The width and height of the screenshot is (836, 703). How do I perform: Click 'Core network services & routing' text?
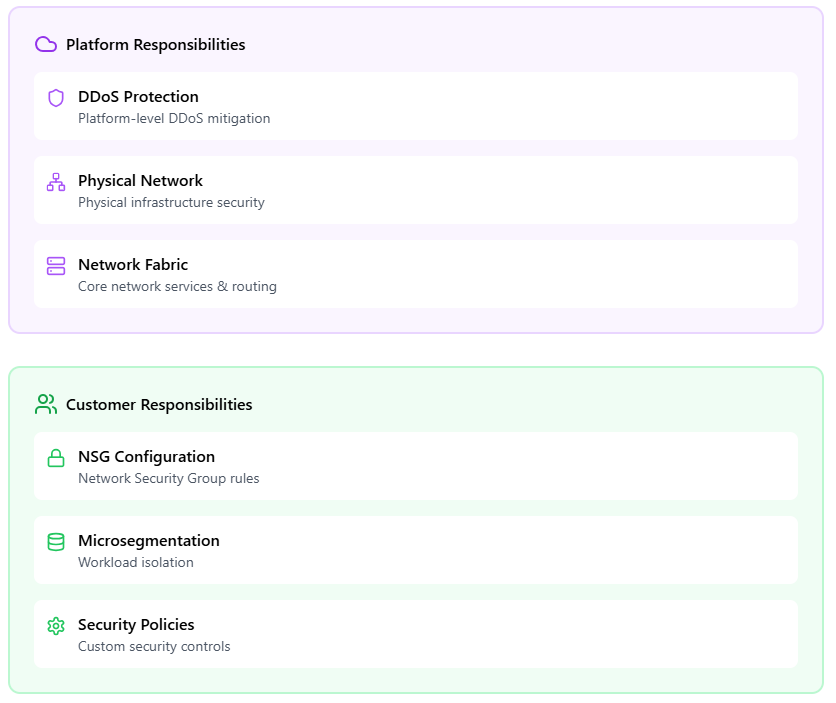pos(177,286)
